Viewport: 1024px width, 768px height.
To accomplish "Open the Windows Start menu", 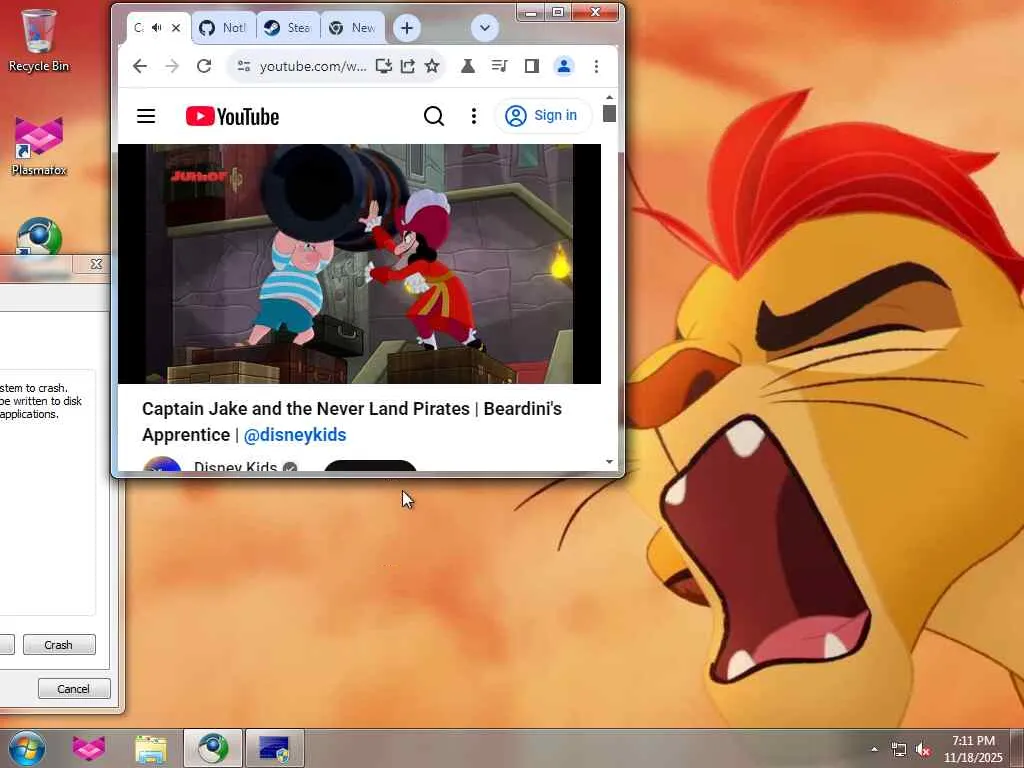I will coord(27,748).
